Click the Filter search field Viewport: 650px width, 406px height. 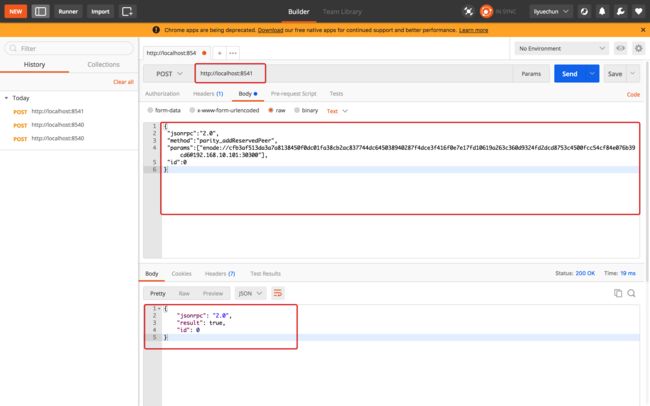[x=69, y=49]
